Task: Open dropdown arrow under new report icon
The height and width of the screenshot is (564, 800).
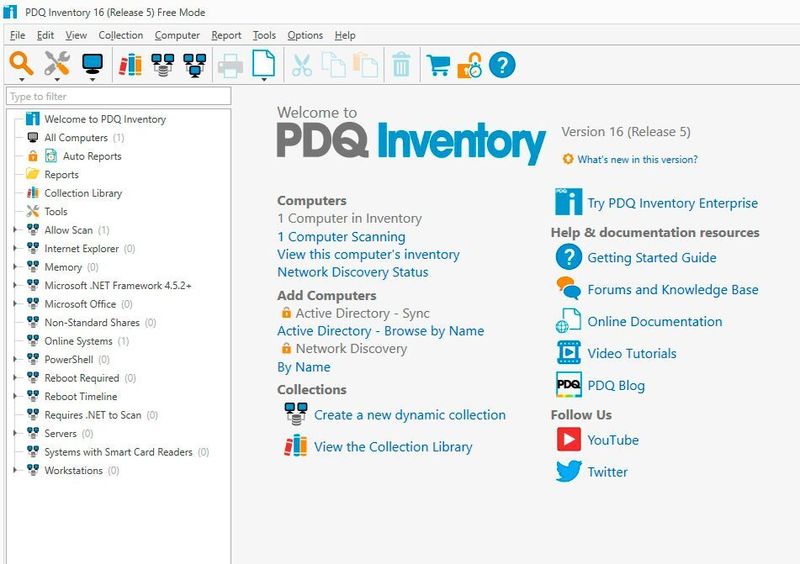Action: 264,80
